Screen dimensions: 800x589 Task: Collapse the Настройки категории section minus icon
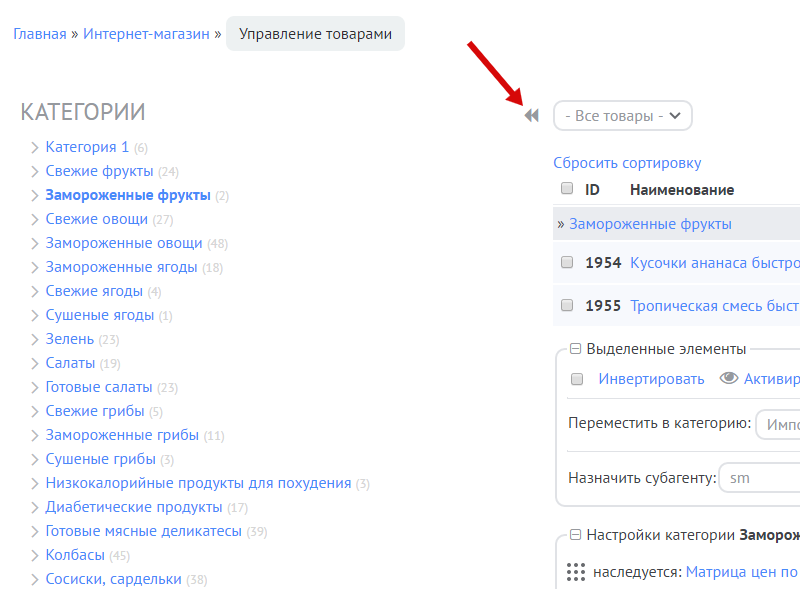click(575, 535)
